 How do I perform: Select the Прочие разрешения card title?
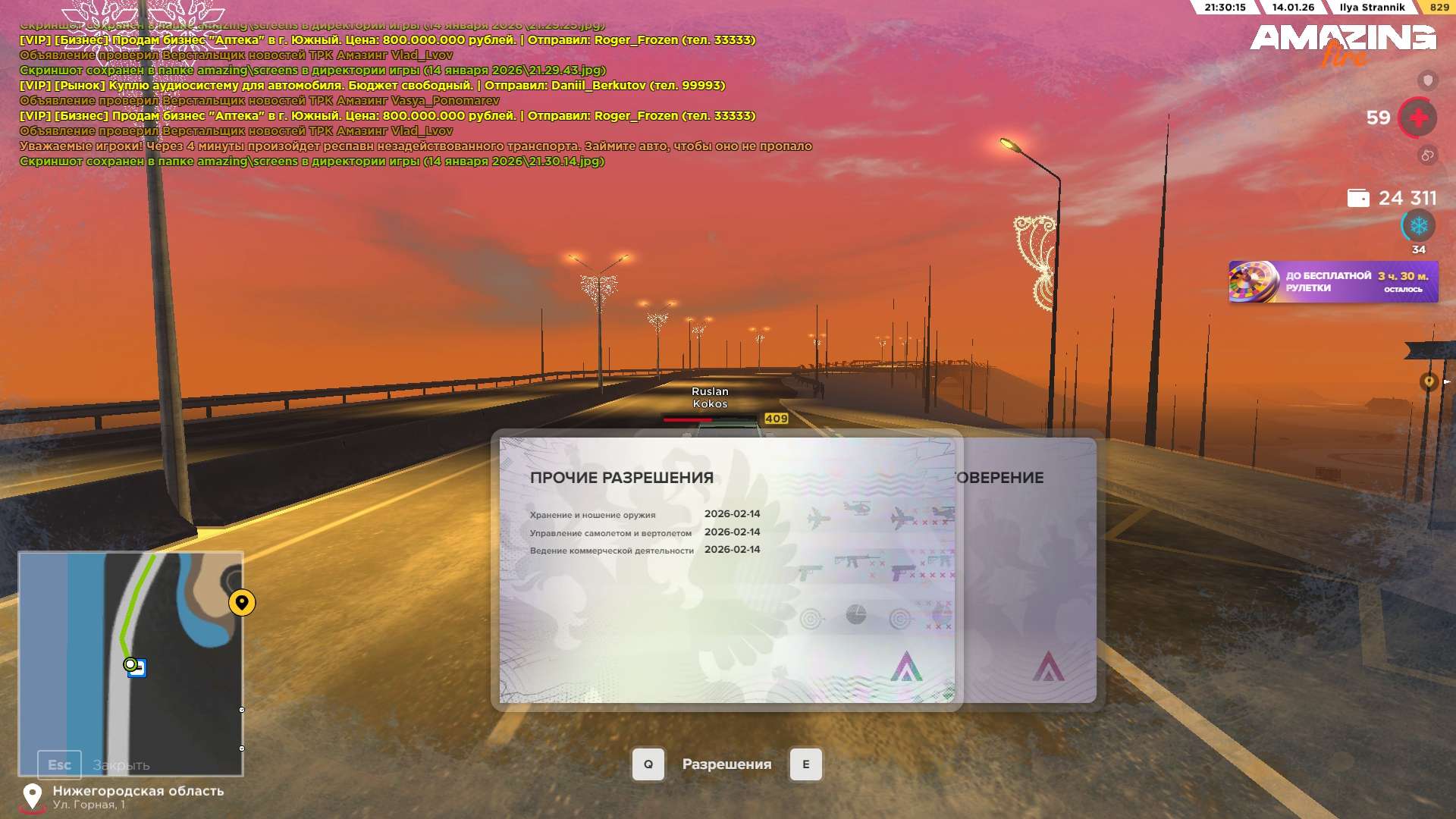click(x=621, y=478)
